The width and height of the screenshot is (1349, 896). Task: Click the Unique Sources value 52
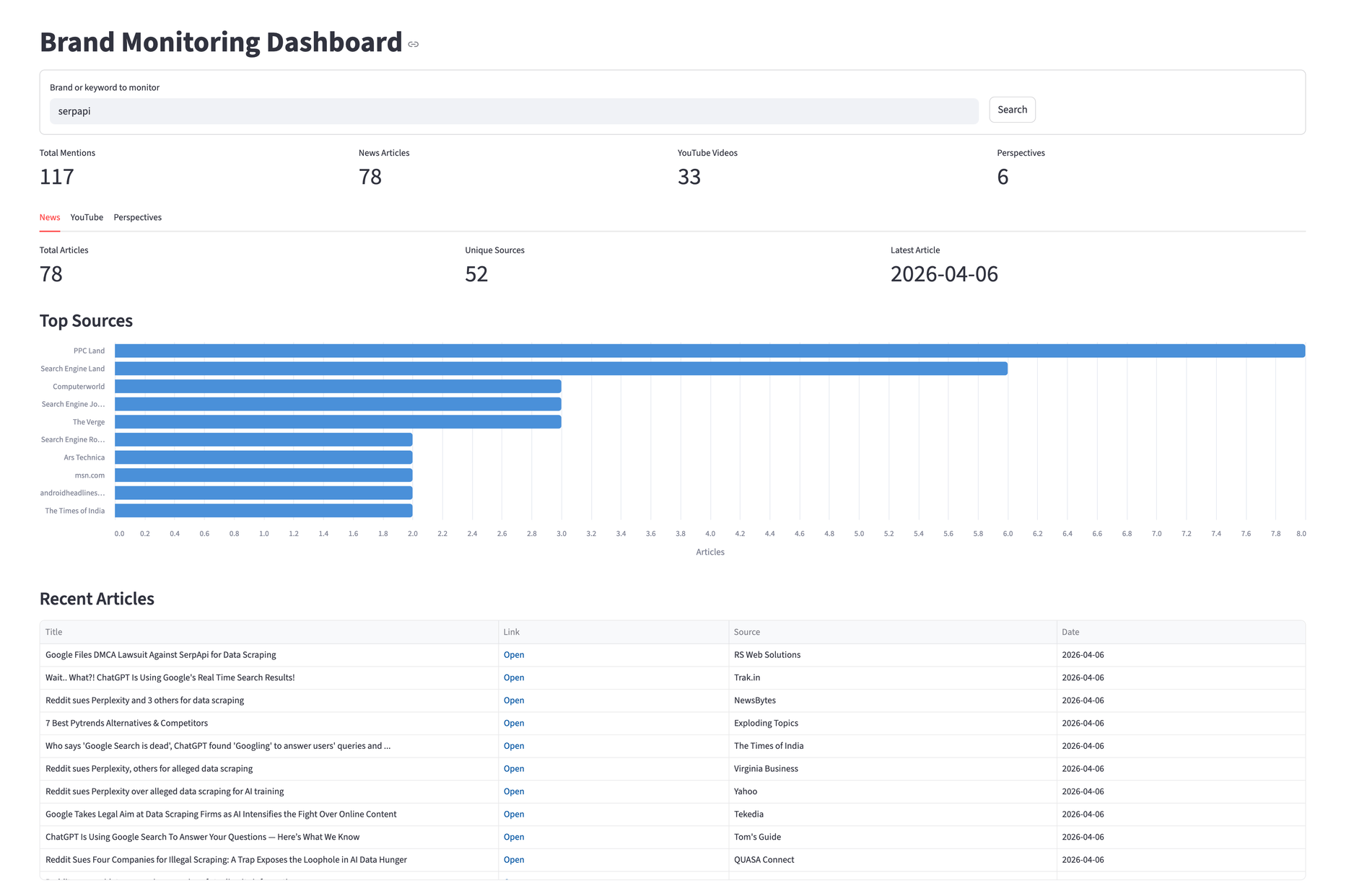(x=476, y=274)
